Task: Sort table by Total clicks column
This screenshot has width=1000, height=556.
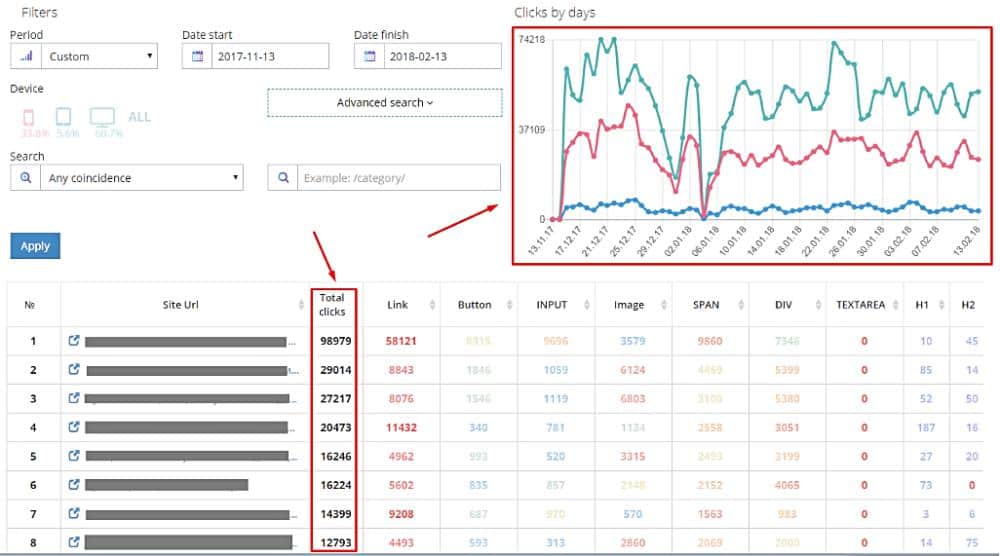Action: (x=332, y=304)
